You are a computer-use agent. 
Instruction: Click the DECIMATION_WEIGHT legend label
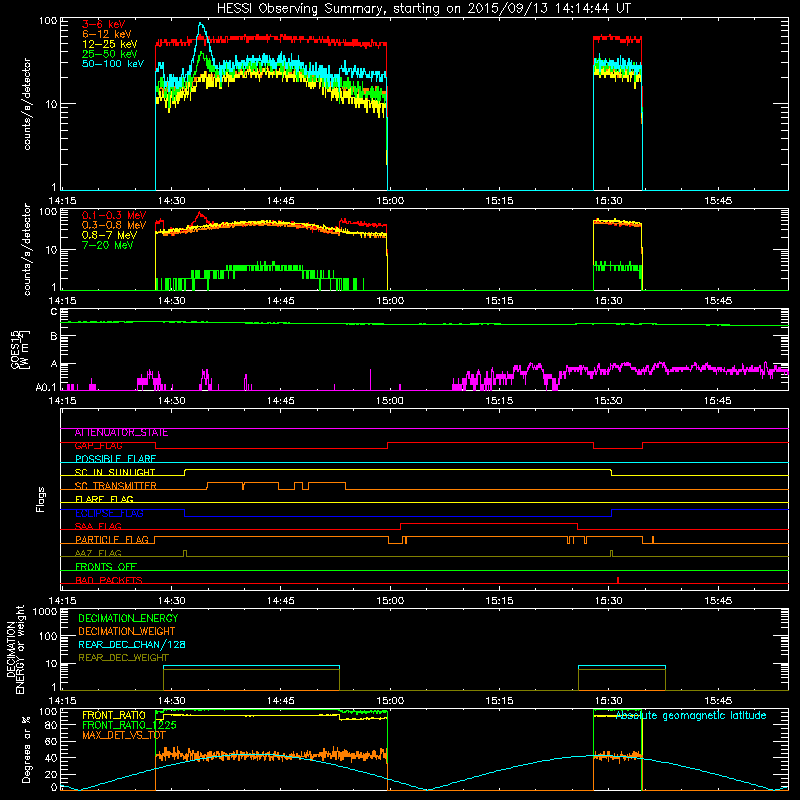pyautogui.click(x=127, y=632)
